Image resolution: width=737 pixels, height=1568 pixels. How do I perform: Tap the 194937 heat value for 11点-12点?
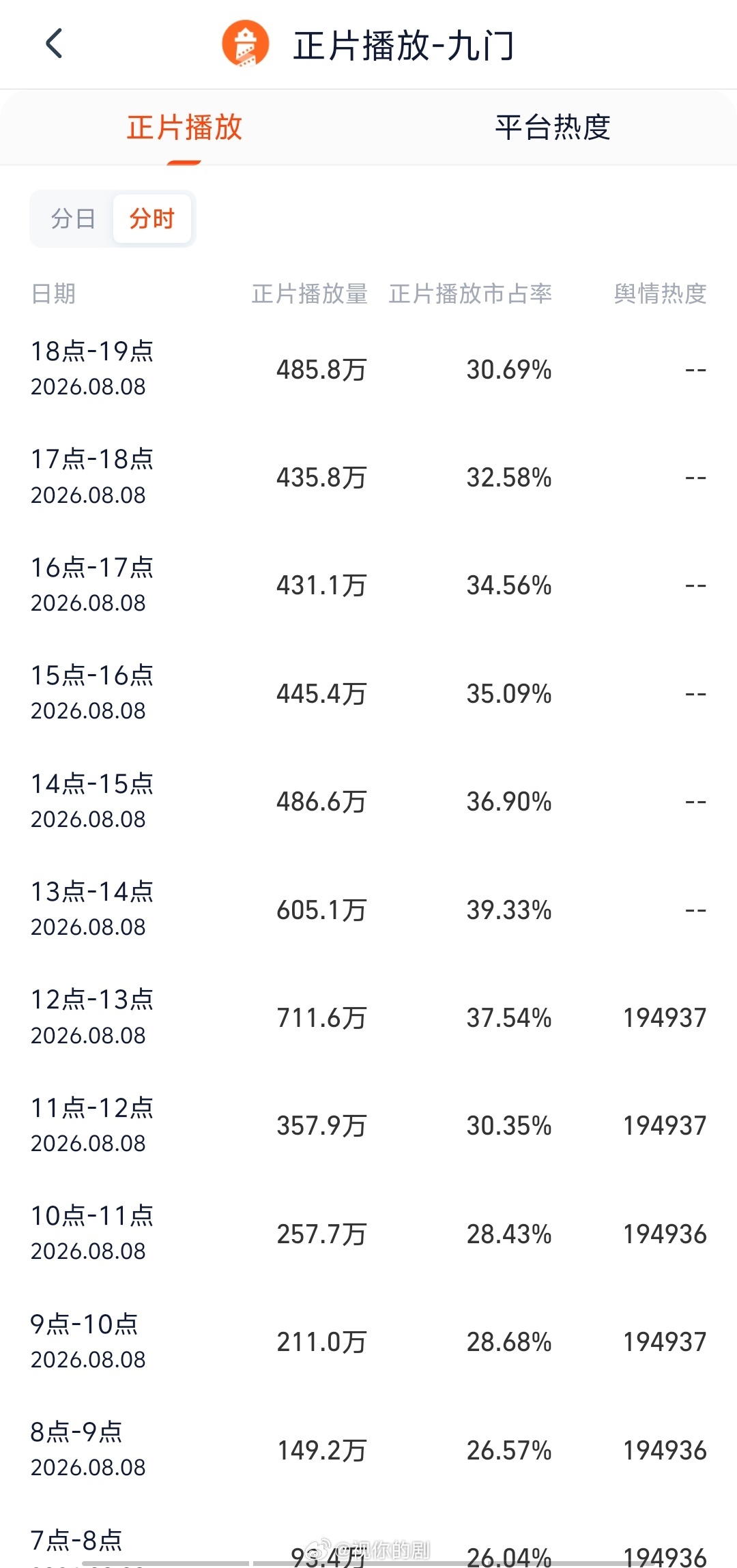click(665, 1125)
